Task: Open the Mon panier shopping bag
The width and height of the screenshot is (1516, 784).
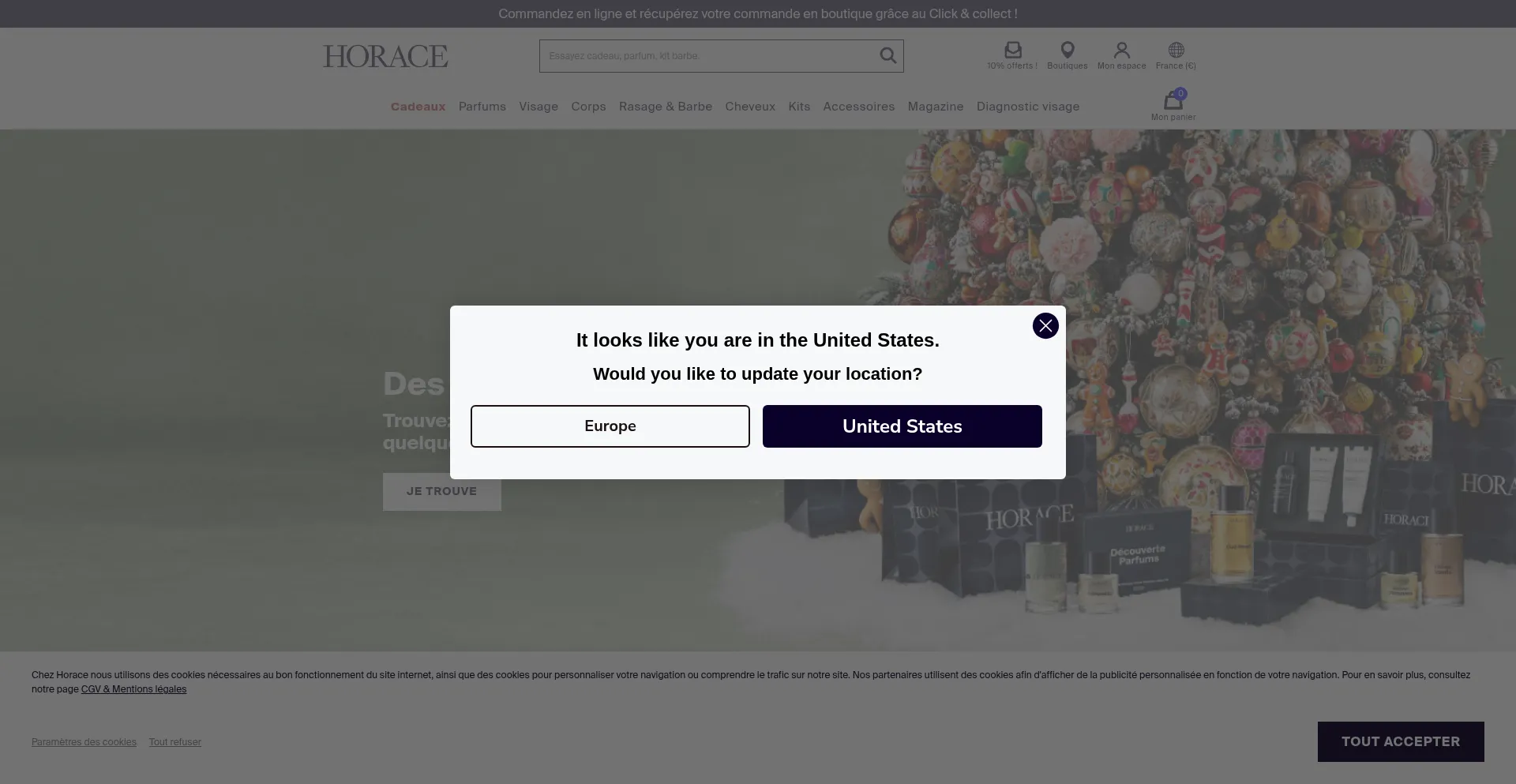Action: click(1173, 102)
